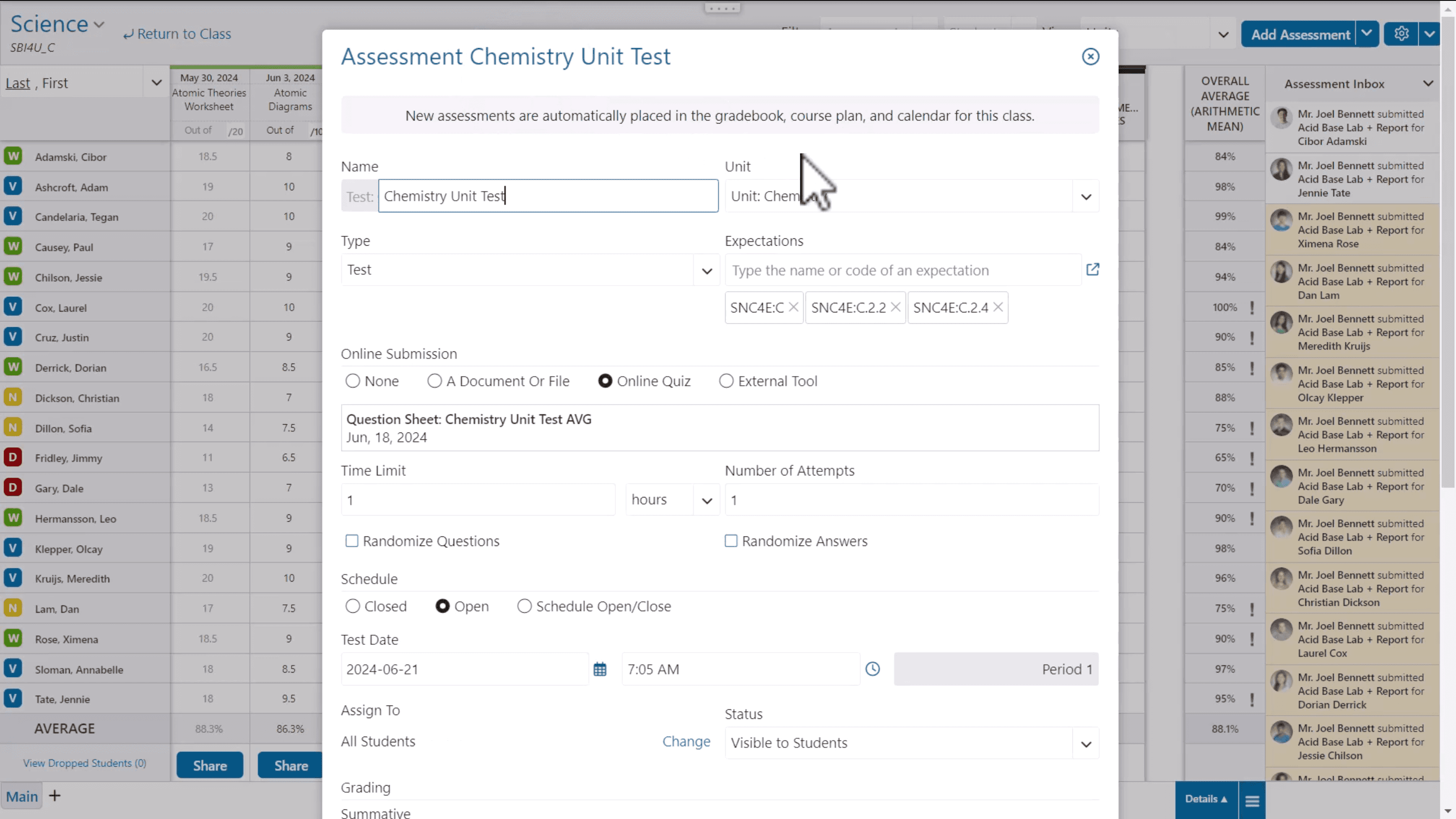
Task: Enable Randomize Questions checkbox
Action: [351, 541]
